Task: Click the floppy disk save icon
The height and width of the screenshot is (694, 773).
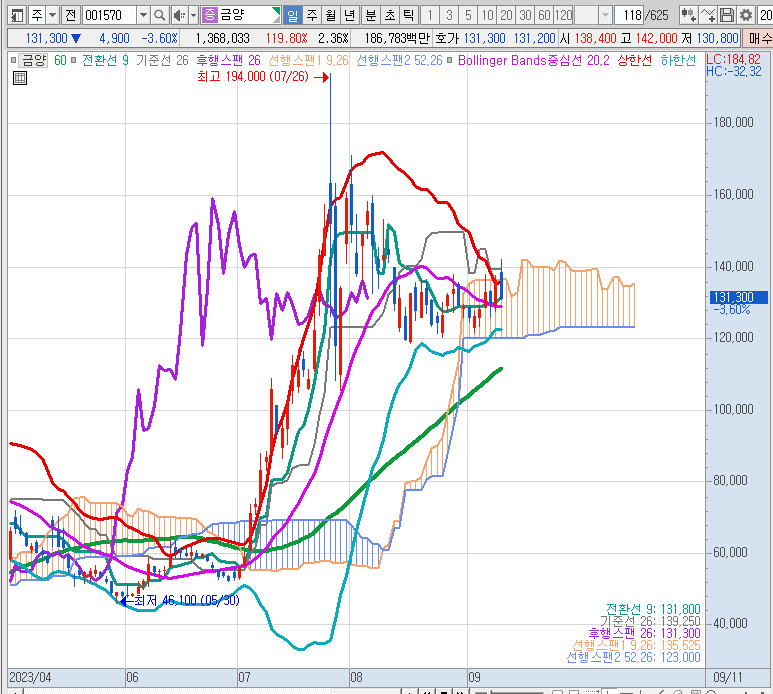Action: pos(727,16)
